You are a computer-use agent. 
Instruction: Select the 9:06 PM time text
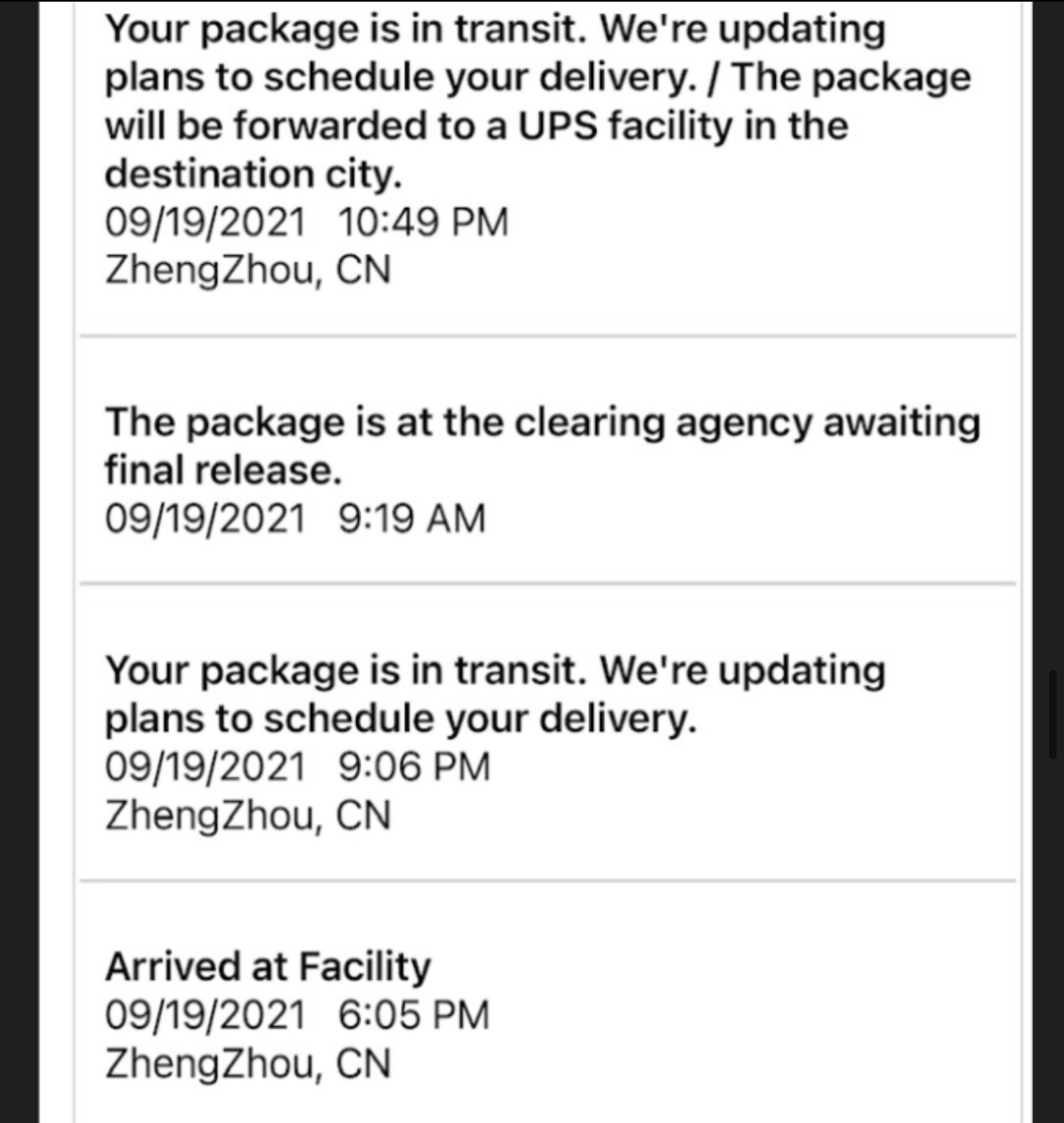(x=414, y=767)
